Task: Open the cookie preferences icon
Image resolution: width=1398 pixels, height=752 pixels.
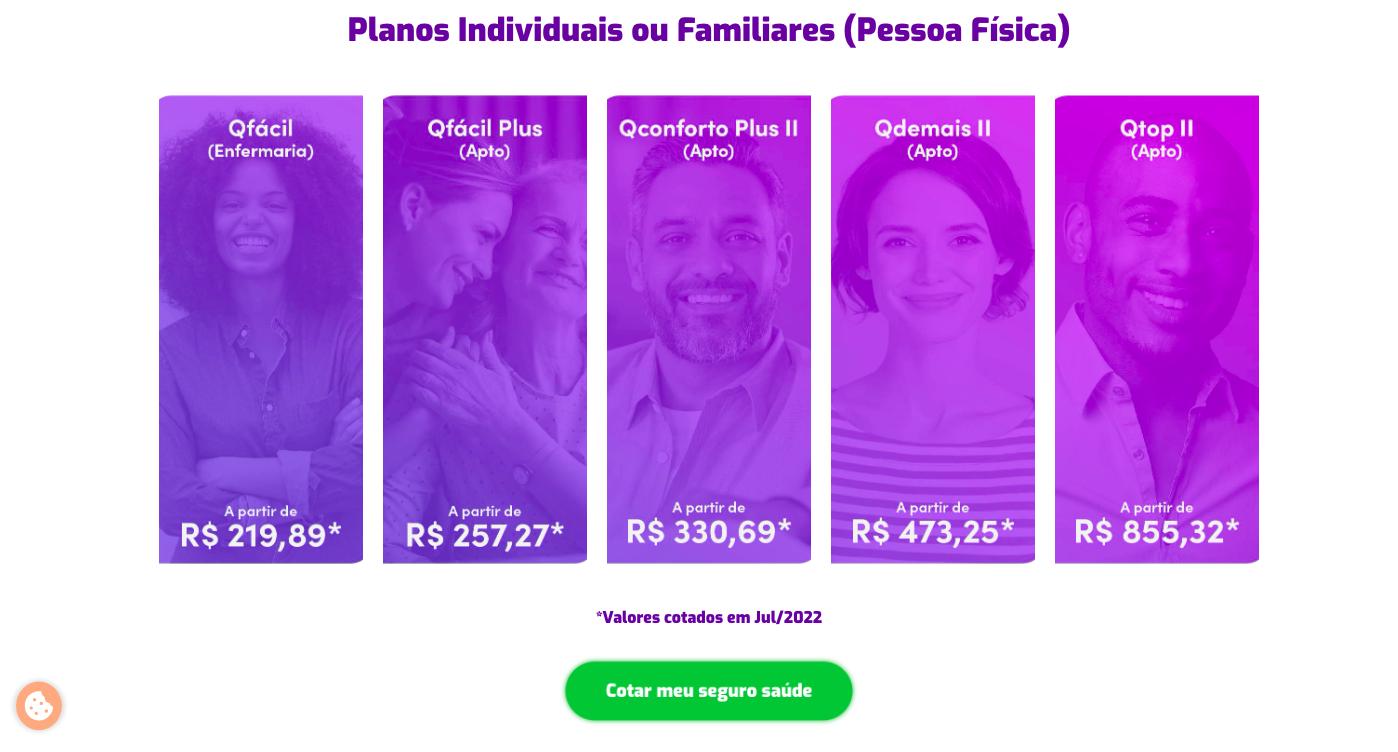Action: 39,706
